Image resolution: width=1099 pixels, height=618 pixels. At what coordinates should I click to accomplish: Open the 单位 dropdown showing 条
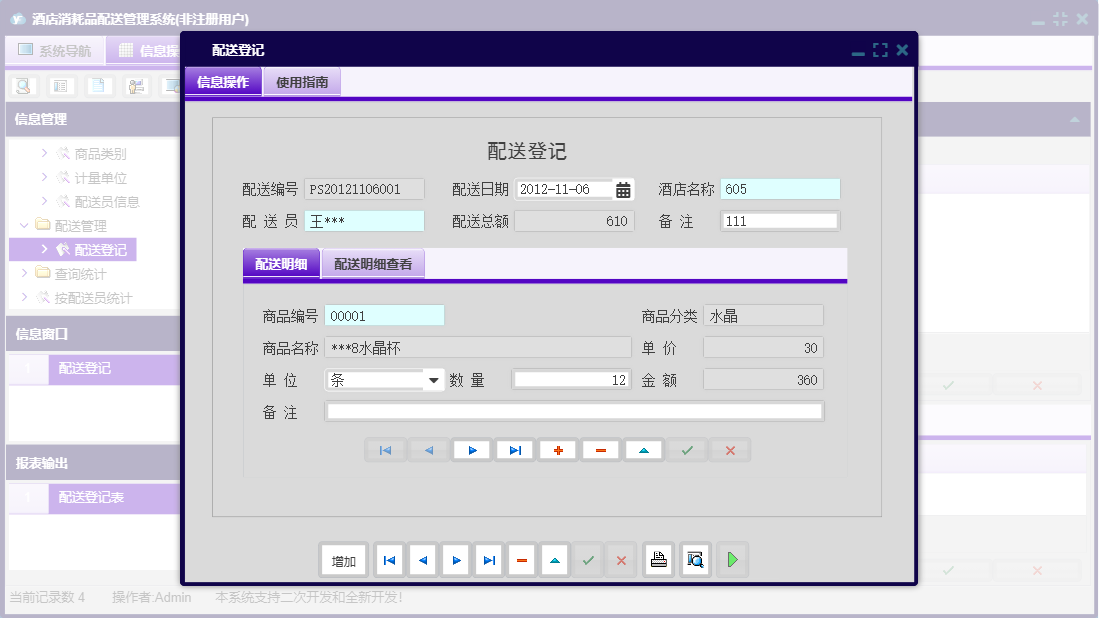(x=433, y=379)
